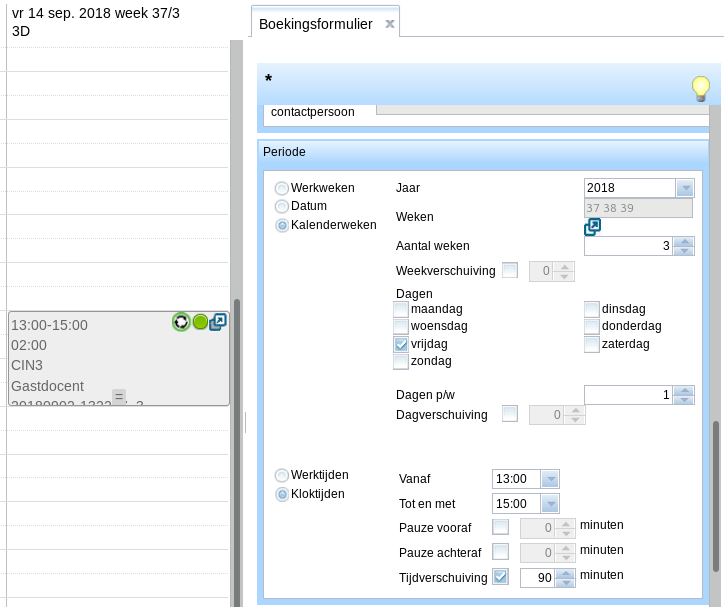Click the Aantal weken value field

(628, 246)
